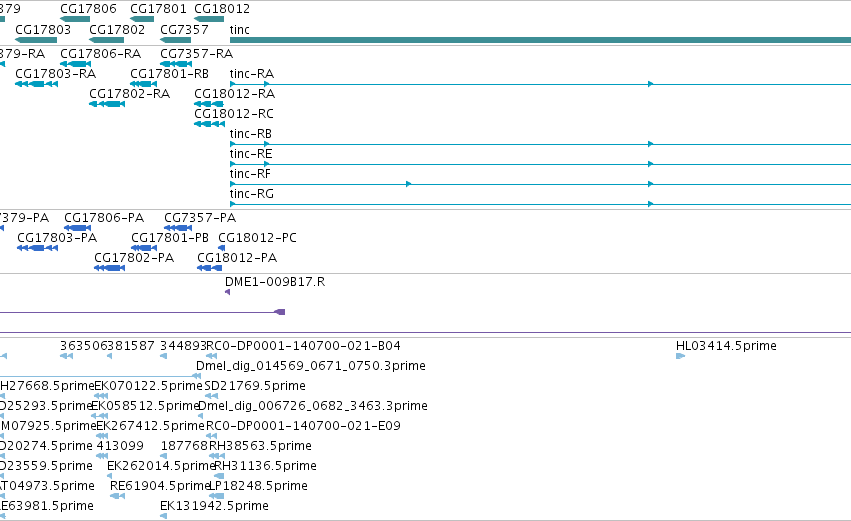The width and height of the screenshot is (851, 521).
Task: Select the tinc-RE transcript label
Action: pos(251,154)
